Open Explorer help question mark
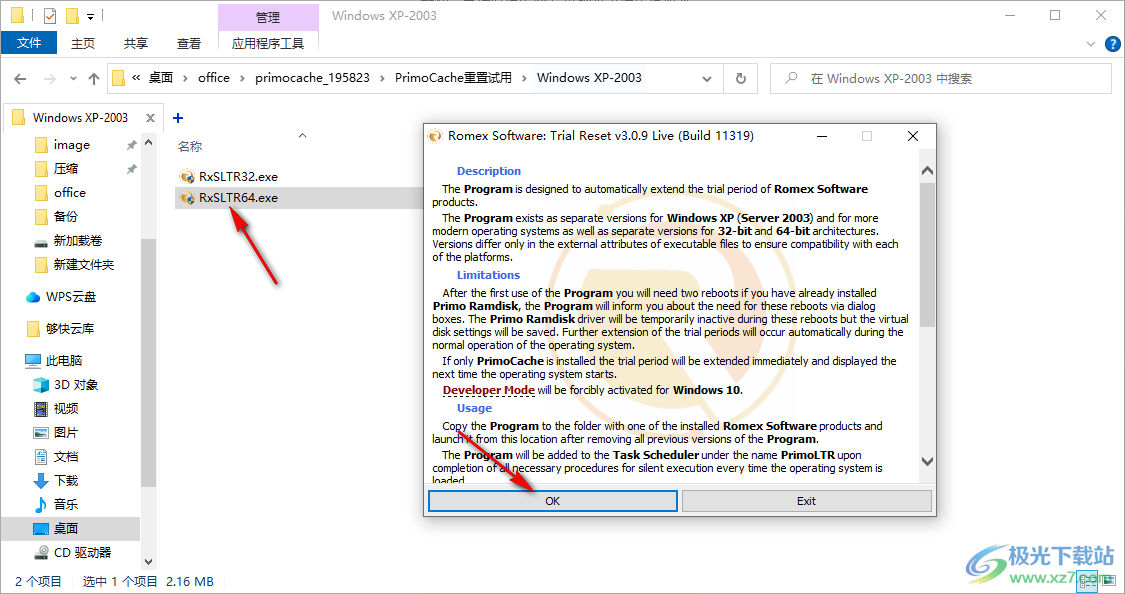 pos(1111,44)
